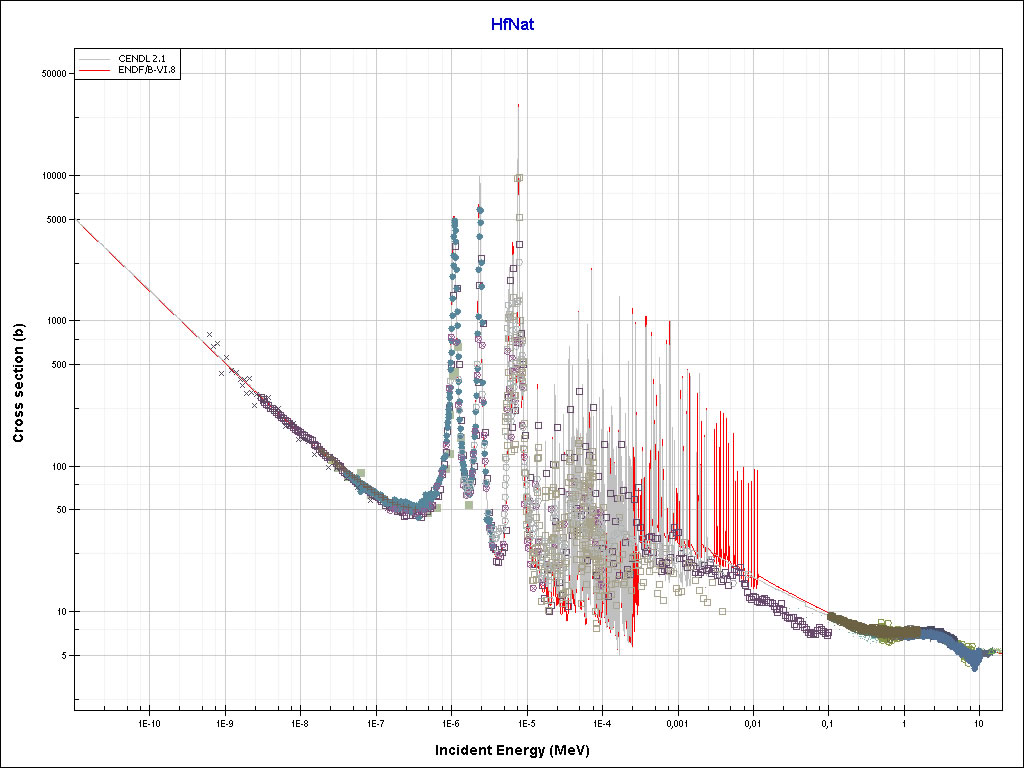Click the 0,1 x-axis tick label
The height and width of the screenshot is (768, 1024).
point(828,722)
